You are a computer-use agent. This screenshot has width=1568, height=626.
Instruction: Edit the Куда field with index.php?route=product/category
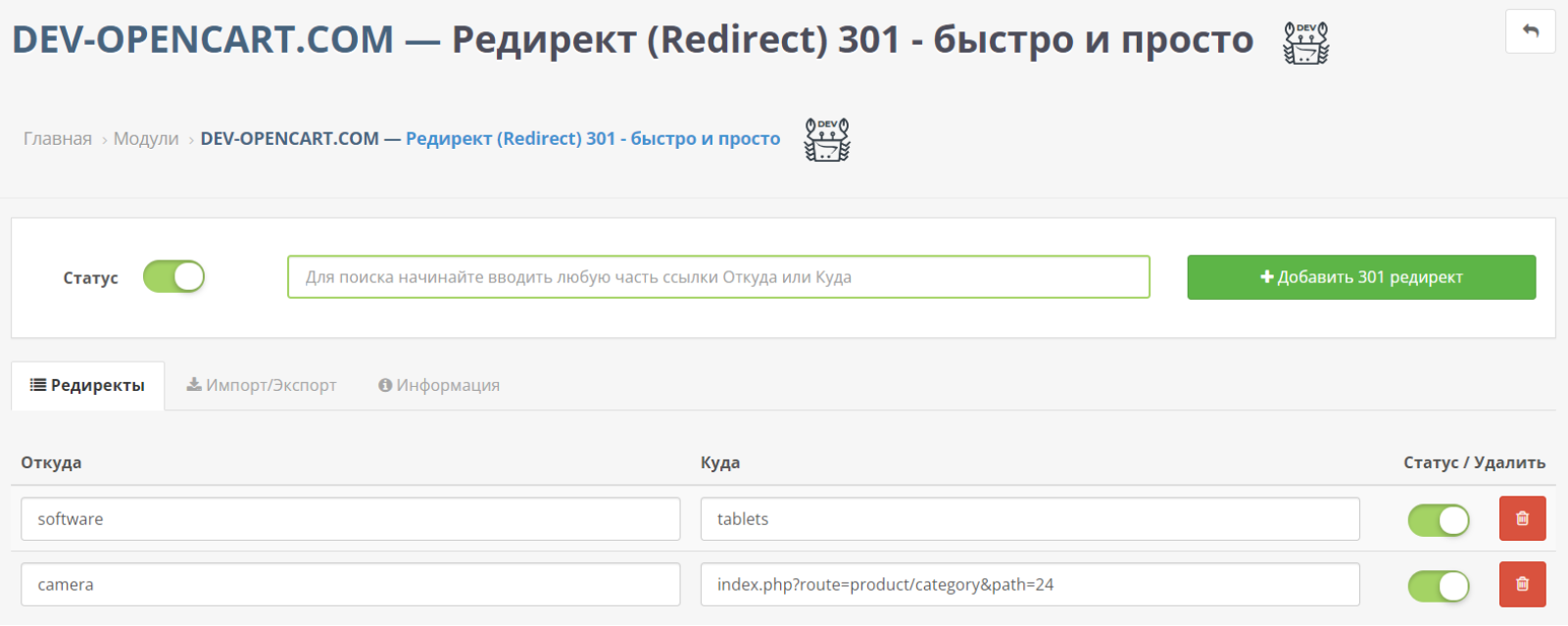click(x=1030, y=585)
